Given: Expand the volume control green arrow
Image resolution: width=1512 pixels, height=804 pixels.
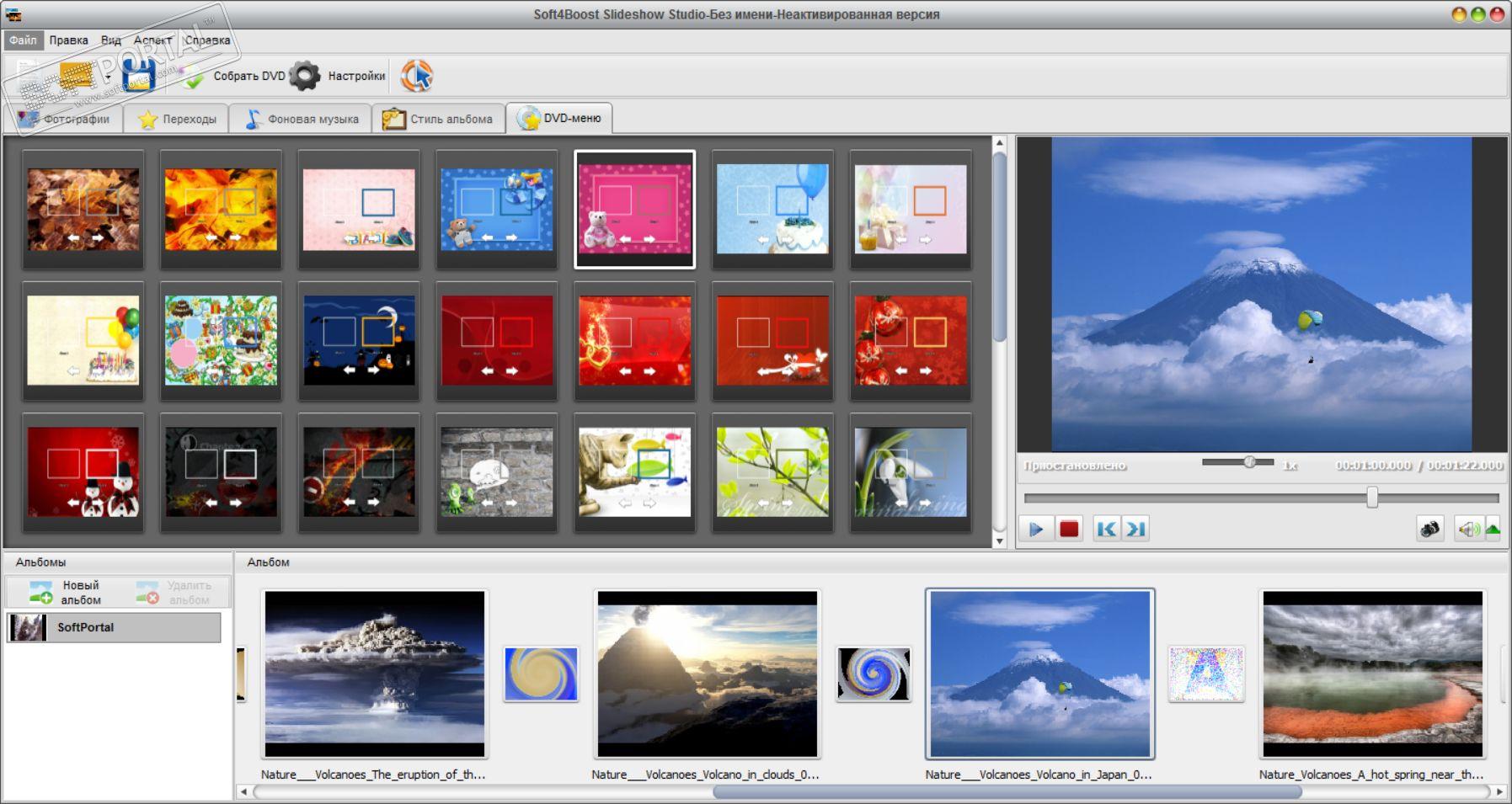Looking at the screenshot, I should (1493, 529).
